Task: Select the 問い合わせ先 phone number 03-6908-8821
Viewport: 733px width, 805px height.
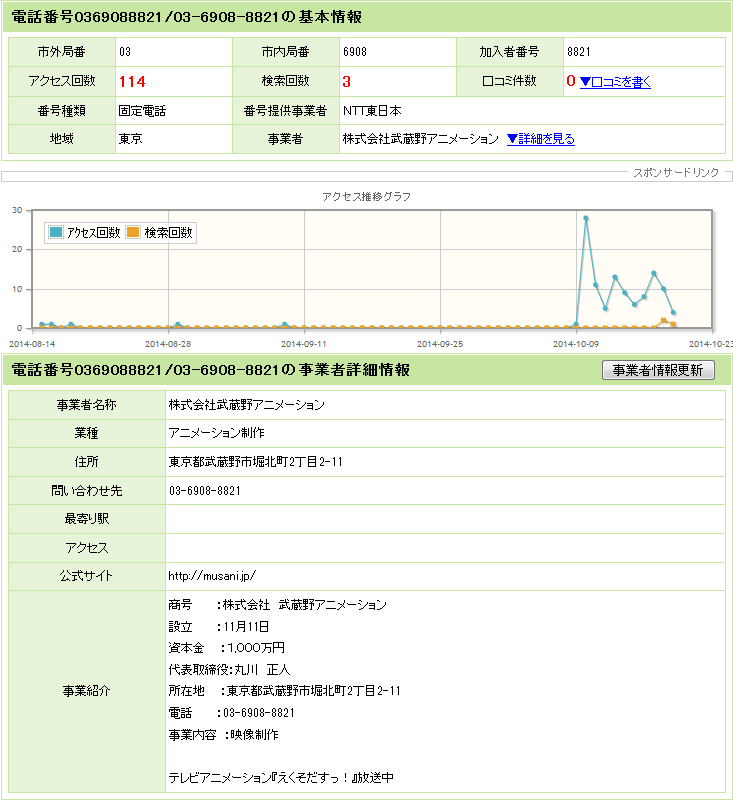Action: point(205,491)
